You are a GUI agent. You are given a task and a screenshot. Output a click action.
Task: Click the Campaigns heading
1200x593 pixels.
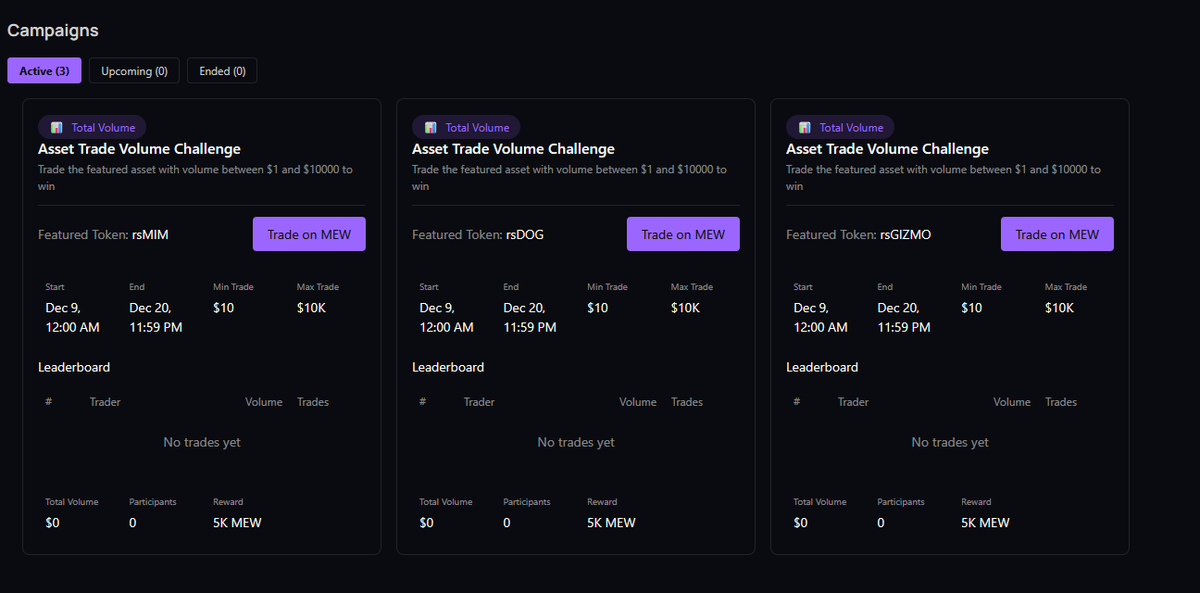pyautogui.click(x=53, y=30)
